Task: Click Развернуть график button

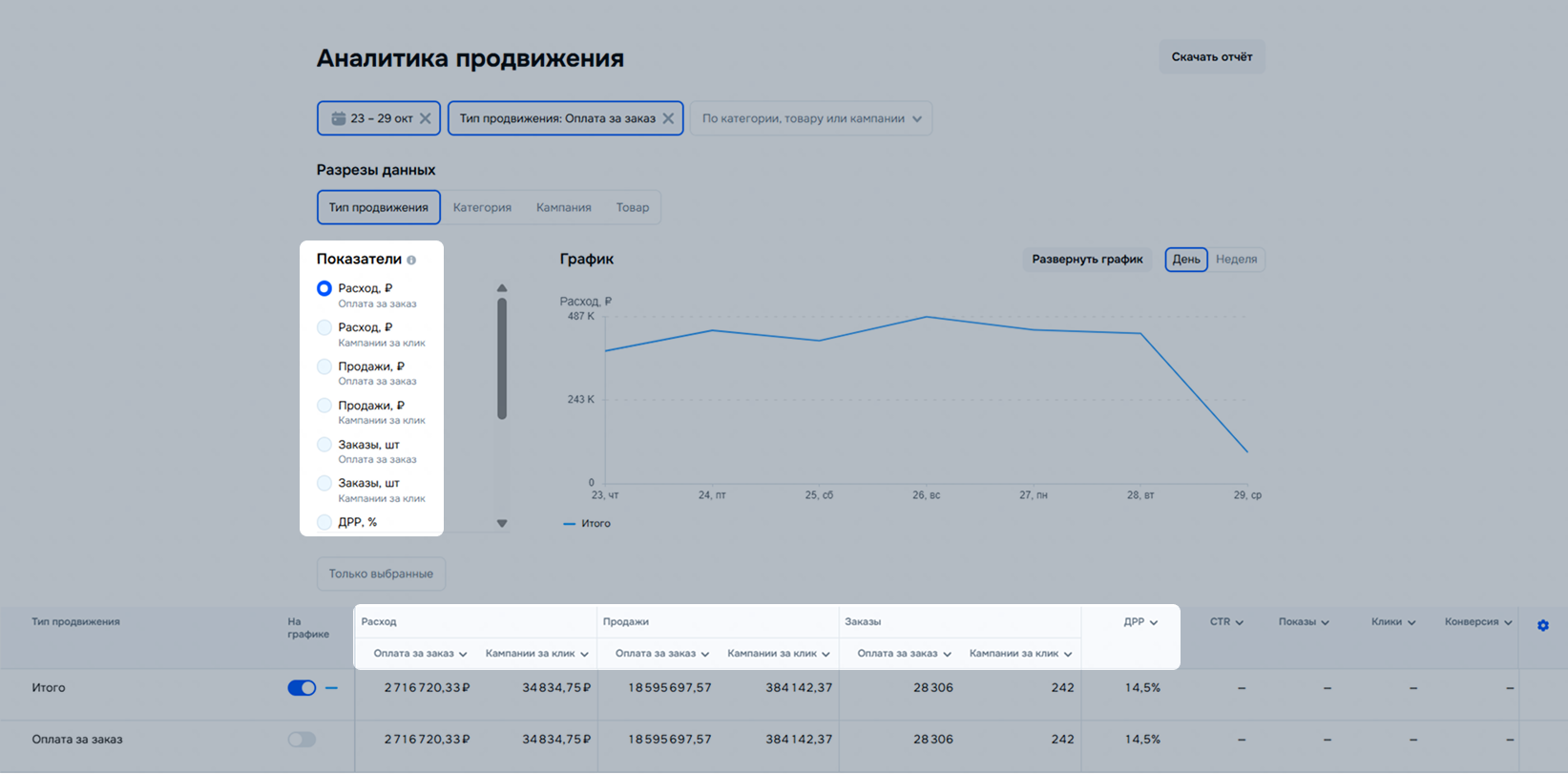Action: pos(1087,260)
